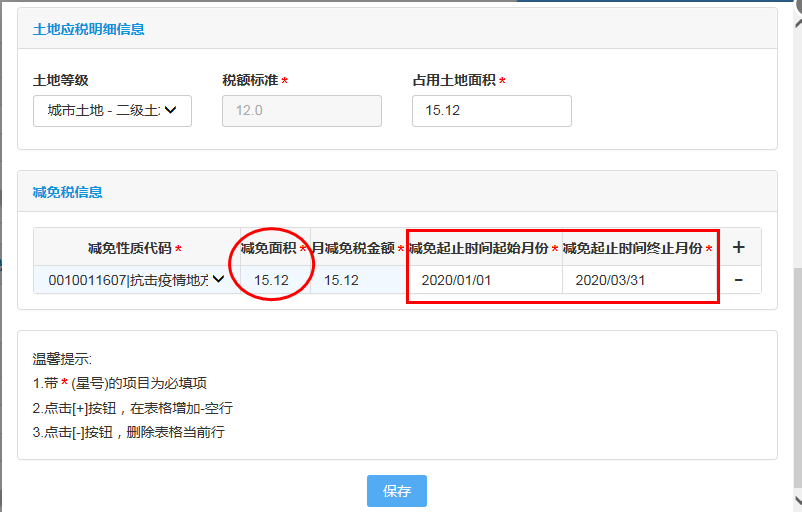Click the 土地应税明细信息 section heading
This screenshot has height=512, width=802.
tap(88, 29)
